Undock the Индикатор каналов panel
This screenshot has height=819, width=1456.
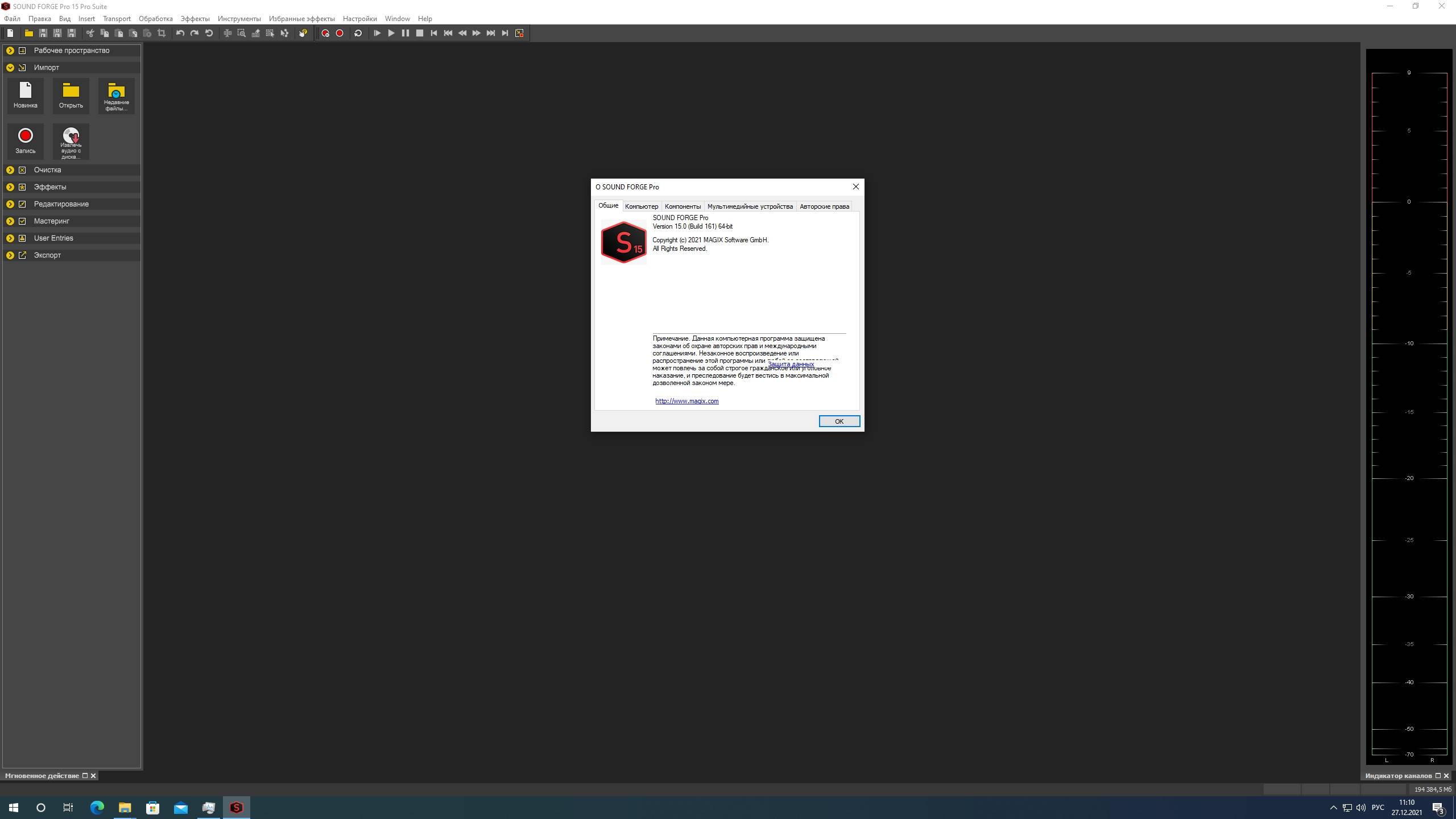coord(1438,776)
